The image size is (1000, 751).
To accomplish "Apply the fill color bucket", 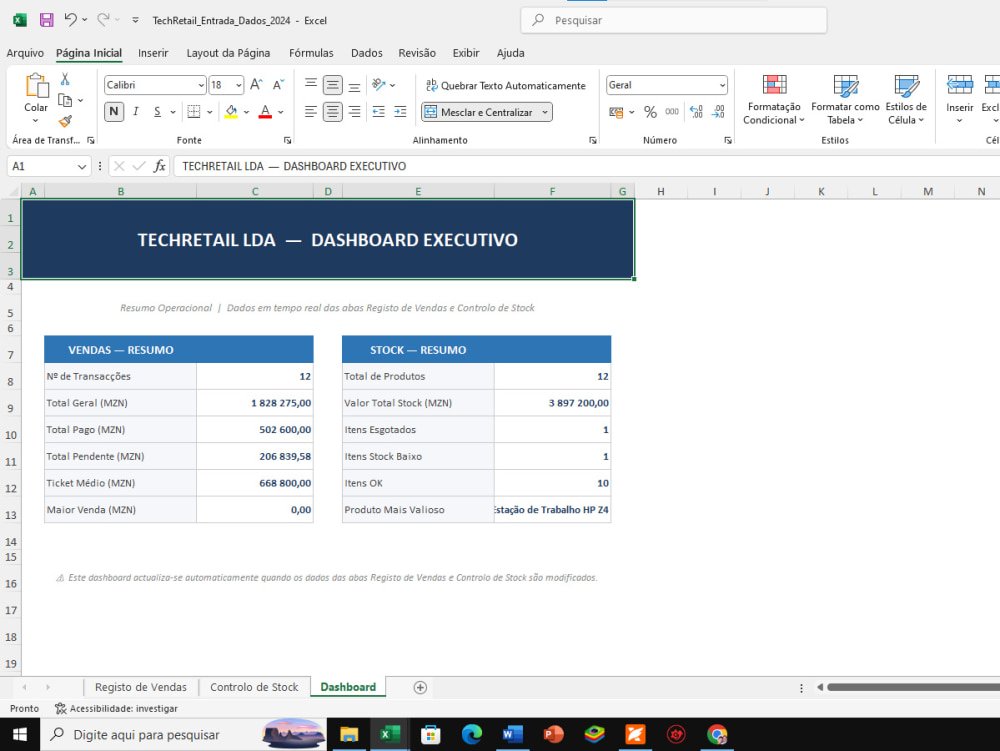I will [x=231, y=112].
